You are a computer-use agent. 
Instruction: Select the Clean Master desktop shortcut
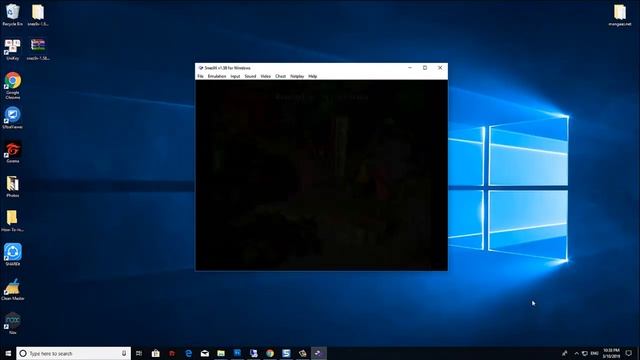pos(12,289)
